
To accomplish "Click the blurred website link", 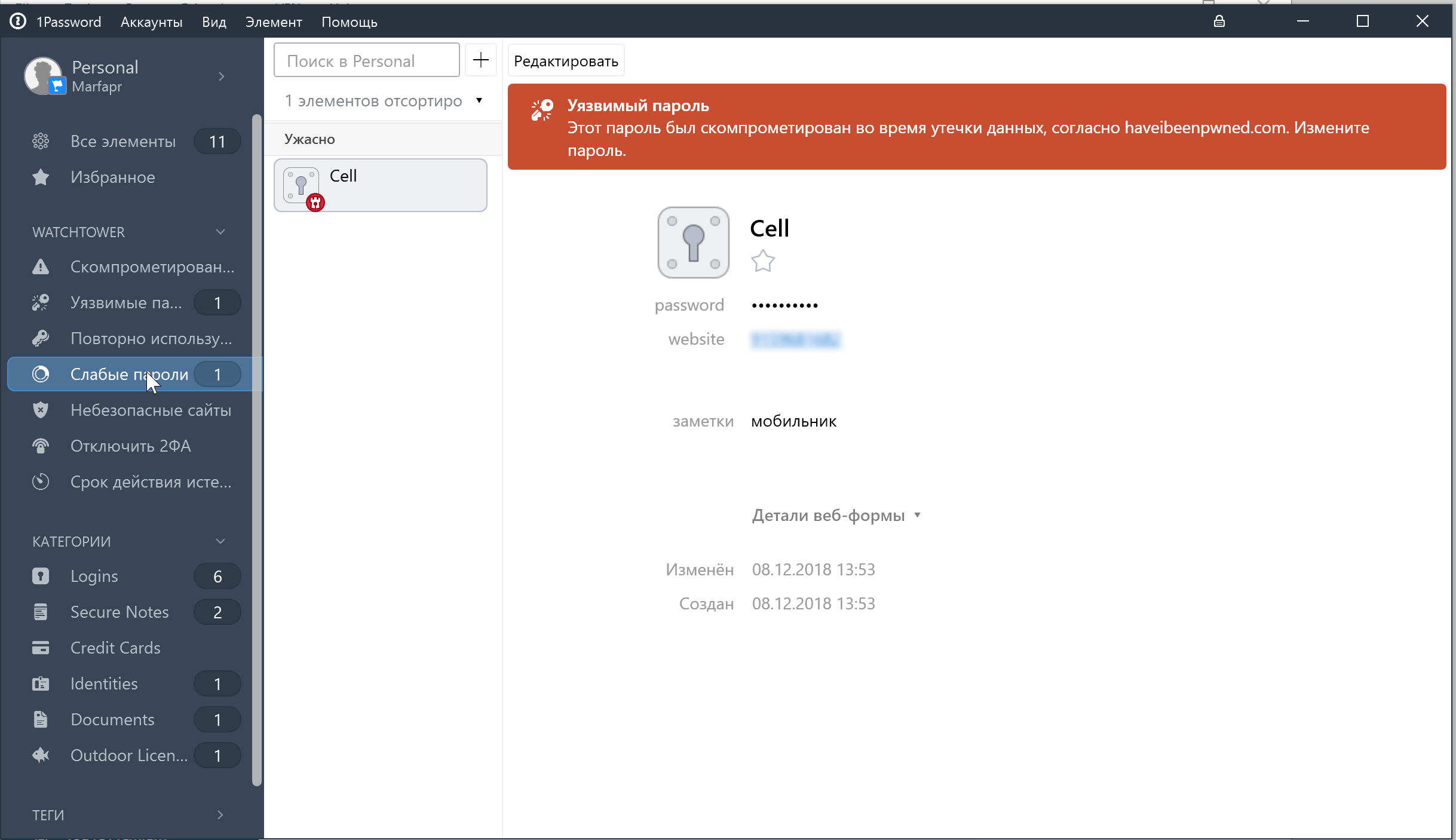I will coord(795,339).
